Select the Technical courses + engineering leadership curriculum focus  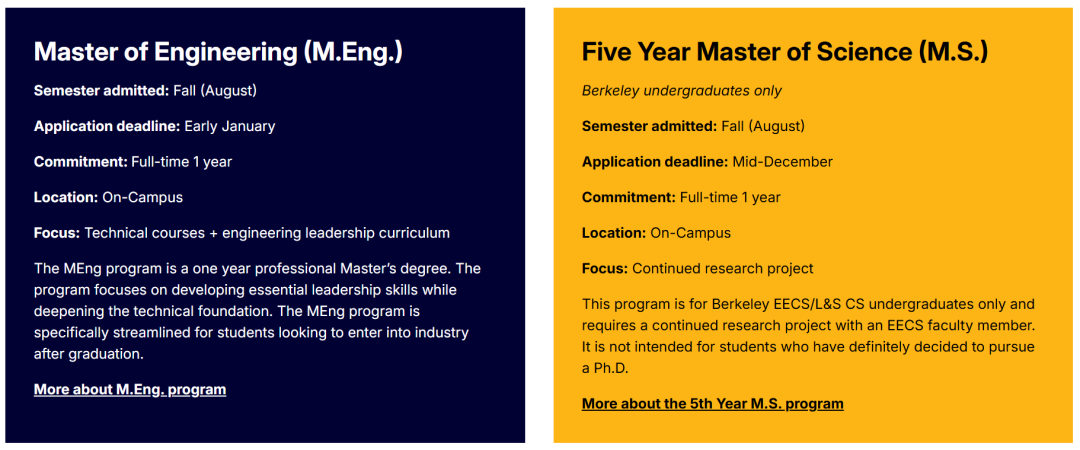click(x=267, y=233)
